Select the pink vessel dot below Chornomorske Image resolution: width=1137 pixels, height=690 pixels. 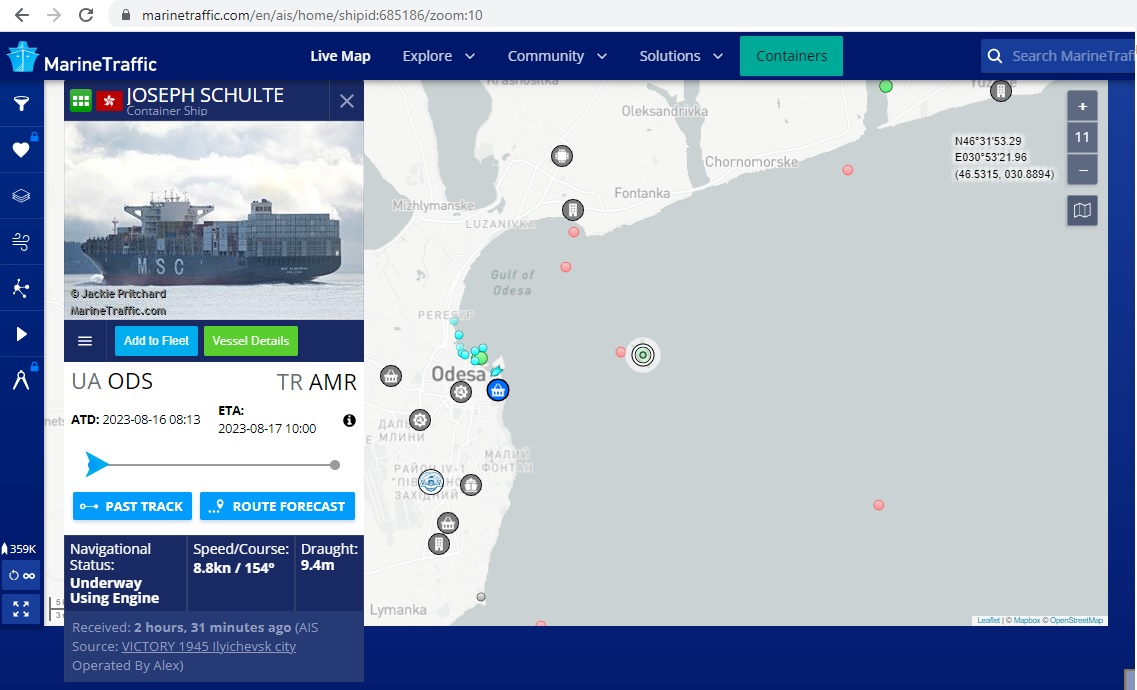pos(848,170)
